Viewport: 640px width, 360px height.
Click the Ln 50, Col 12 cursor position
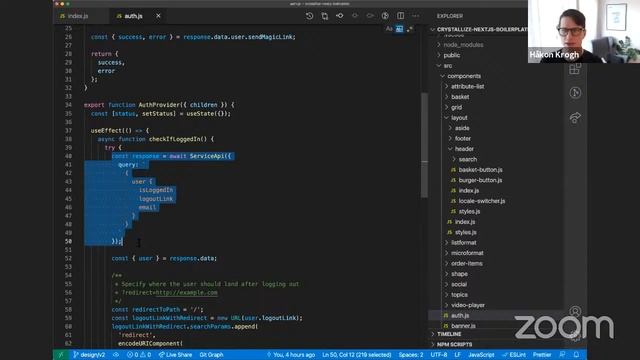(357, 355)
